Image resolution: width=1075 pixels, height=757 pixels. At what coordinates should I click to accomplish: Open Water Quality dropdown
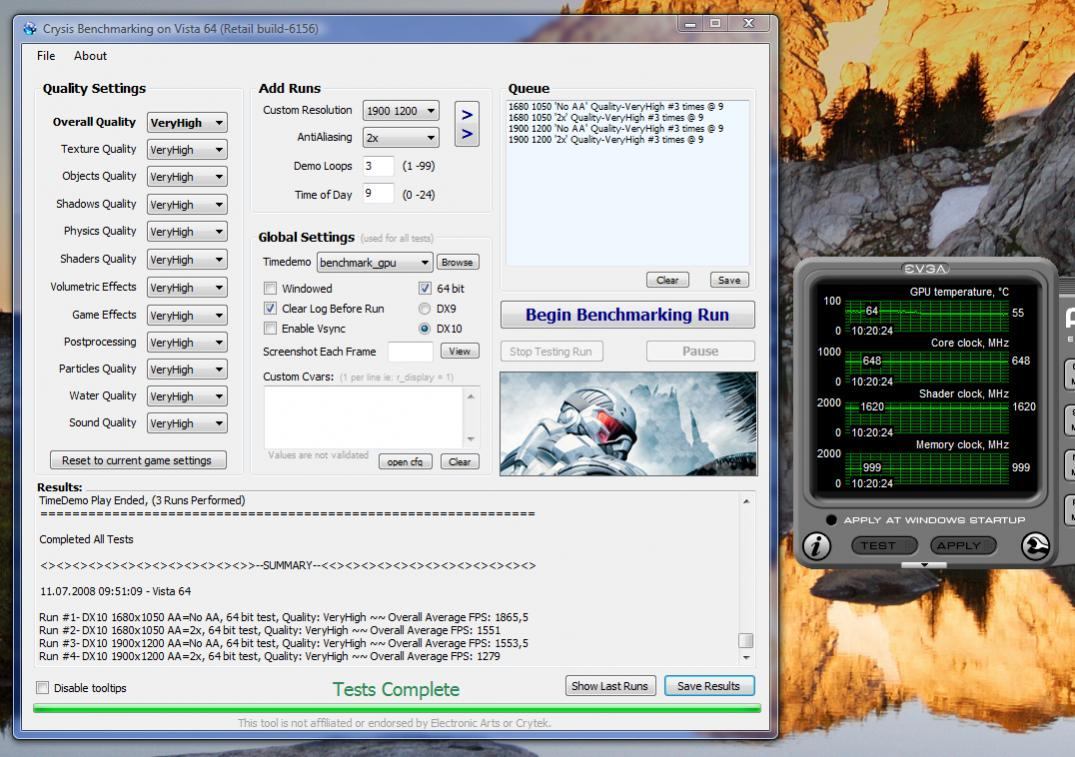(187, 396)
